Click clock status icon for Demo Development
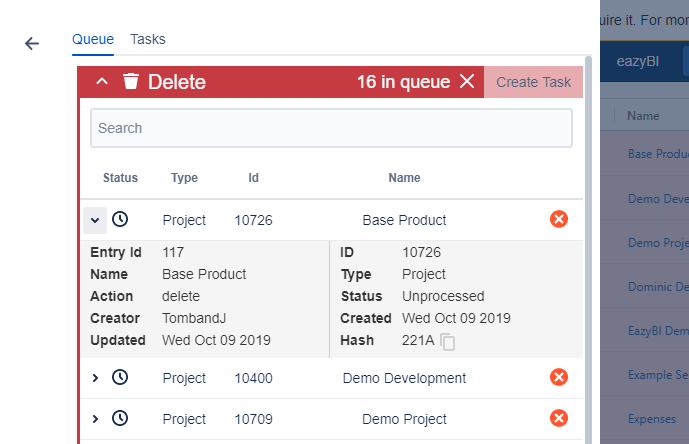The width and height of the screenshot is (689, 444). [120, 378]
